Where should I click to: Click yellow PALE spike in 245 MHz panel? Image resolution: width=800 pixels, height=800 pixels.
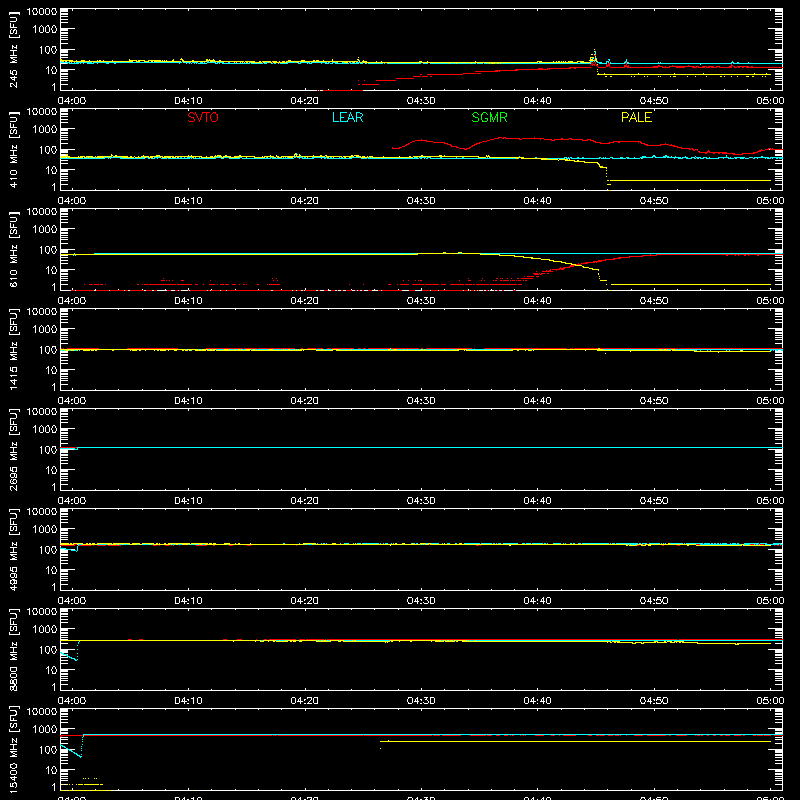tap(594, 56)
